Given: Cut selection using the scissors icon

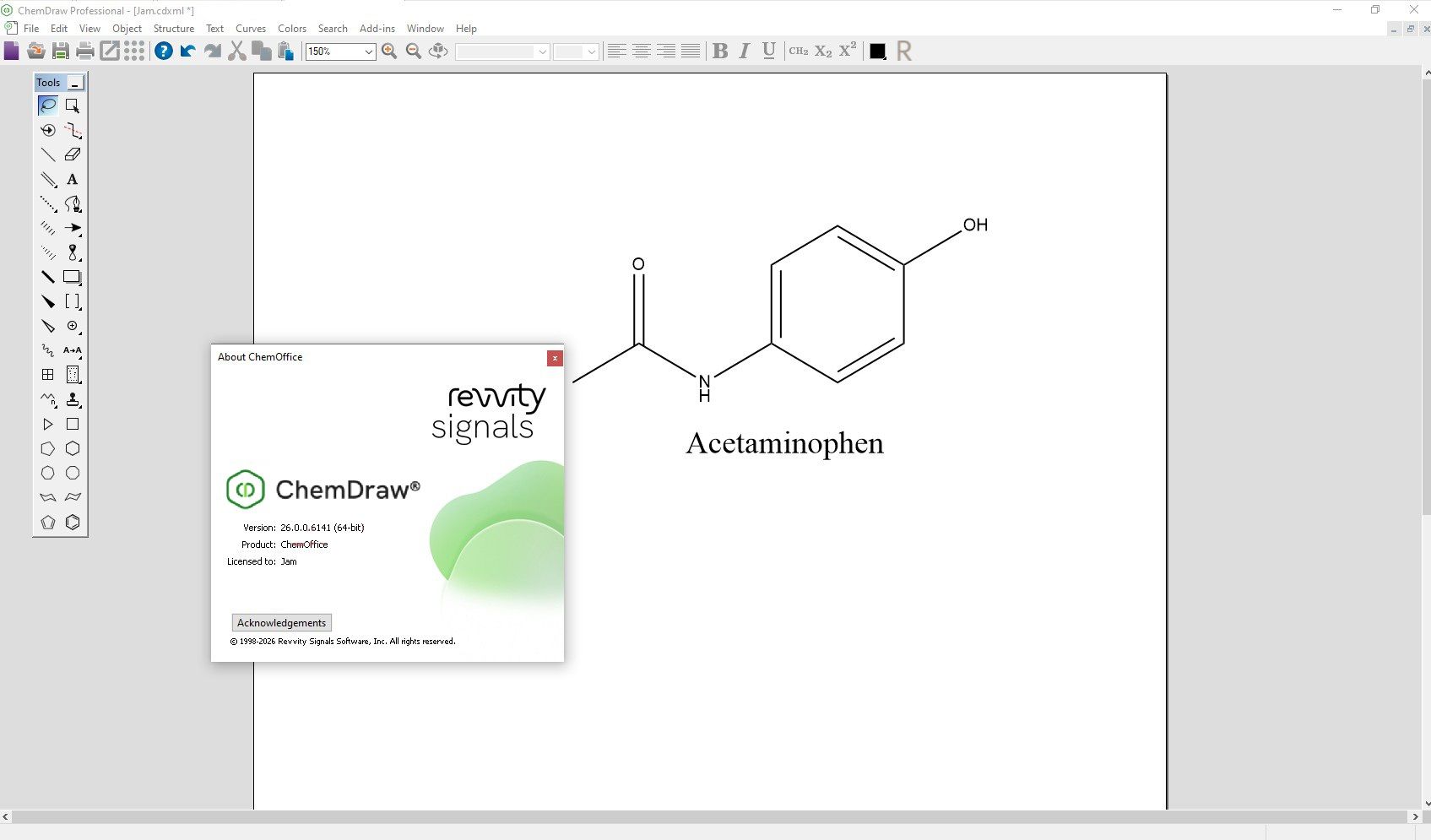Looking at the screenshot, I should pos(237,51).
